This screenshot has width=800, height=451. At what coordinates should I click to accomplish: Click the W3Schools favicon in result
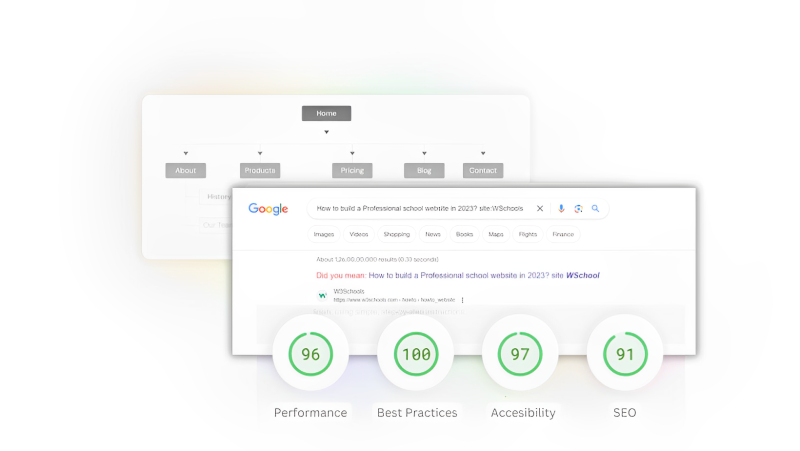pos(322,295)
